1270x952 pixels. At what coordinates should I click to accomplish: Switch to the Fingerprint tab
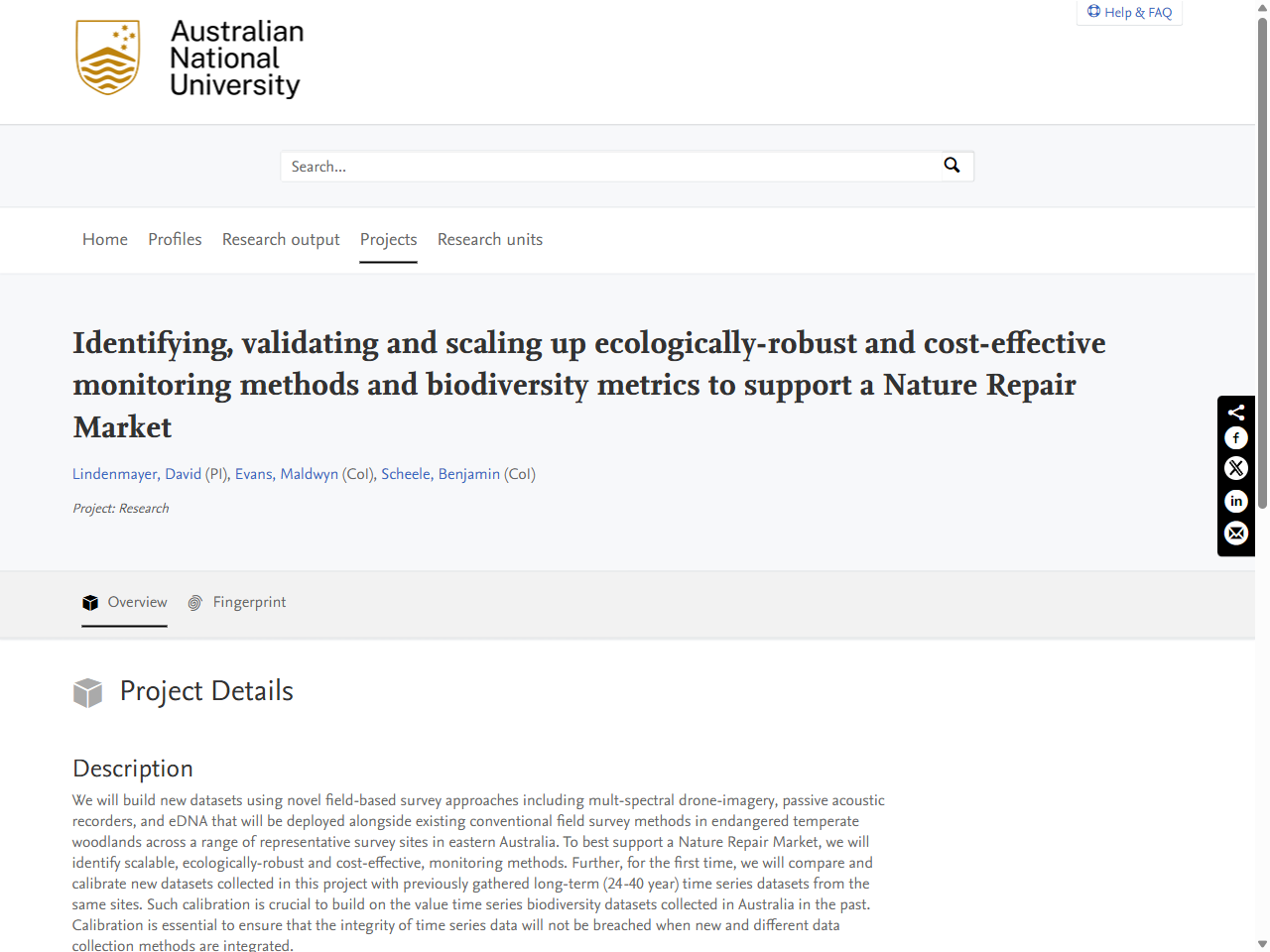coord(236,602)
